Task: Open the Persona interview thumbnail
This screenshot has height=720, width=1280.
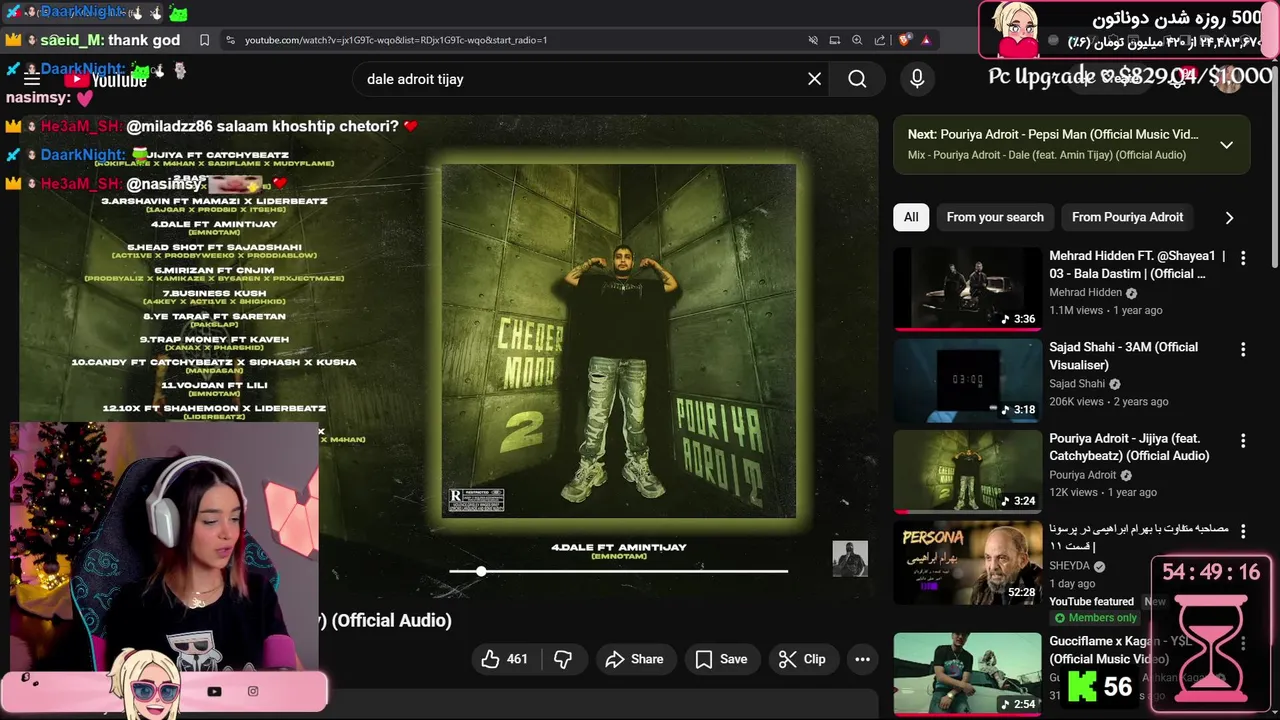Action: (967, 562)
